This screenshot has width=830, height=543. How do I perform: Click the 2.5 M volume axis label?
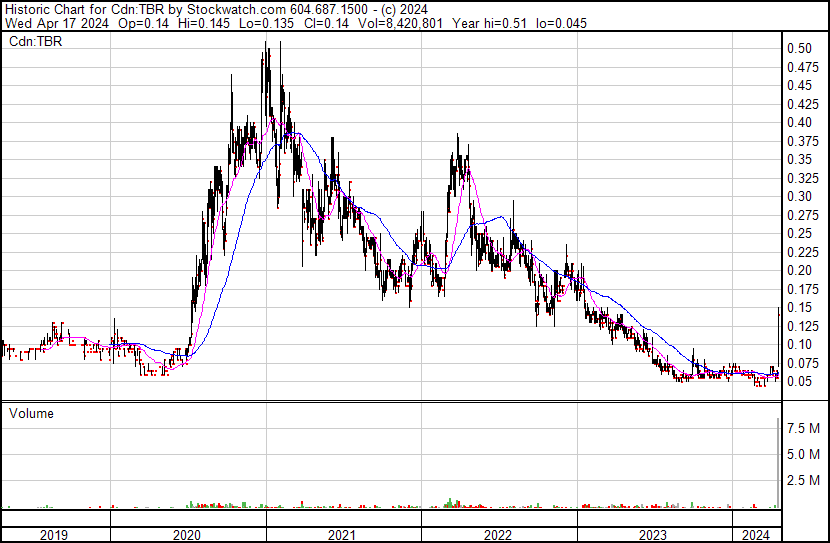(x=804, y=480)
